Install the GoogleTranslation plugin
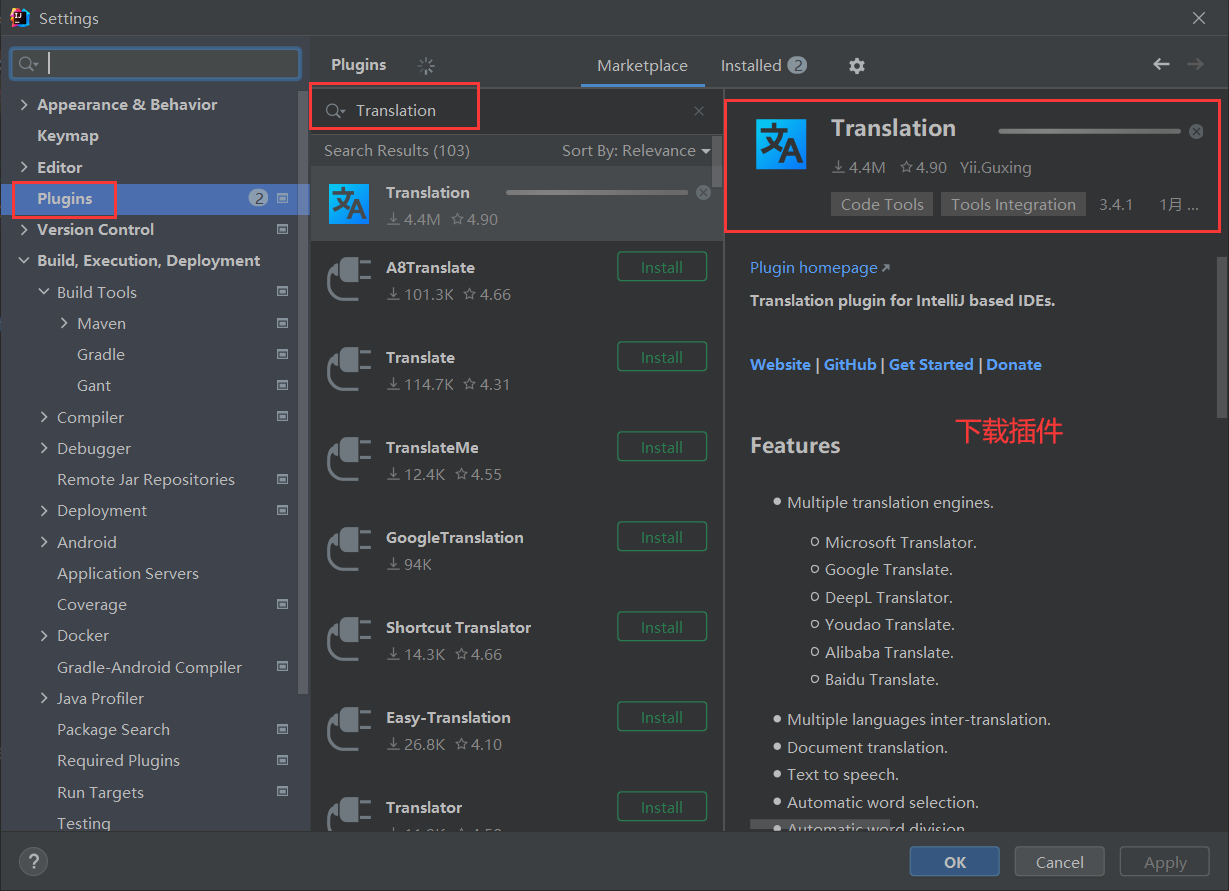 click(x=662, y=537)
